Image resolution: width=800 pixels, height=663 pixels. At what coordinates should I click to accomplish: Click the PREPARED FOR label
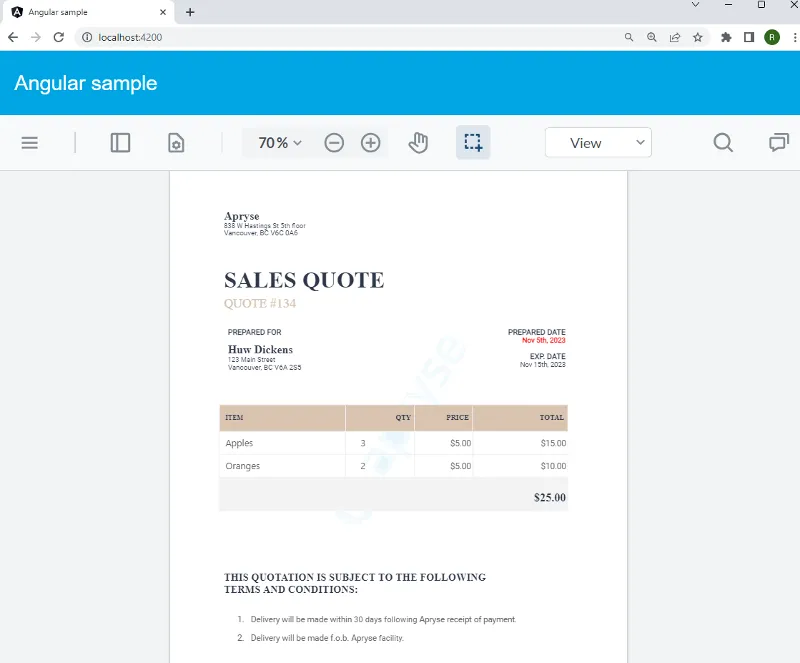tap(255, 332)
